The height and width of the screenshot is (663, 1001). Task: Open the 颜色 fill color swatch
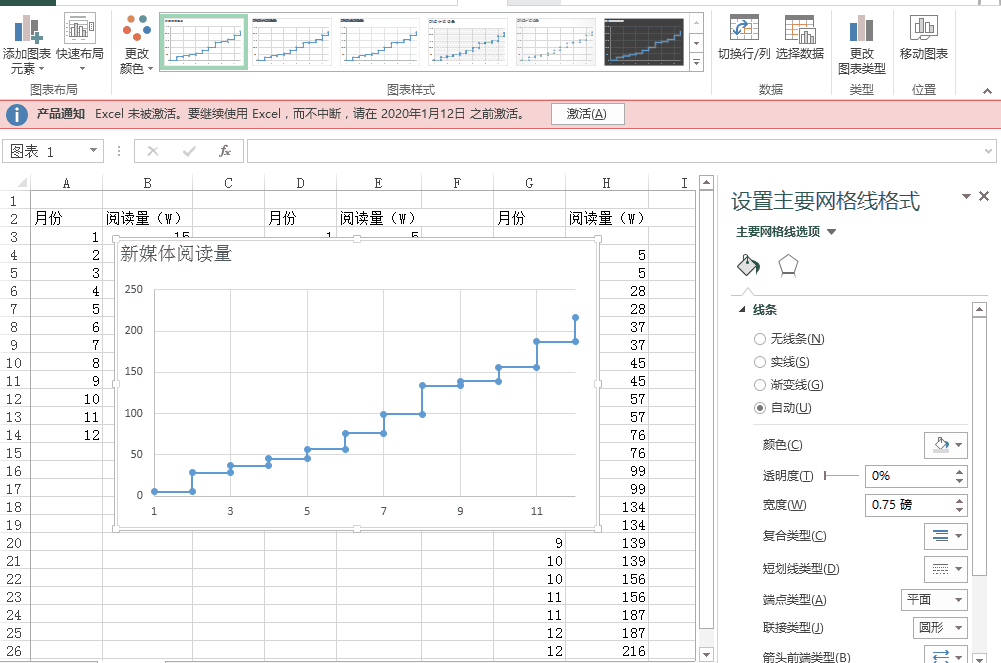(945, 444)
